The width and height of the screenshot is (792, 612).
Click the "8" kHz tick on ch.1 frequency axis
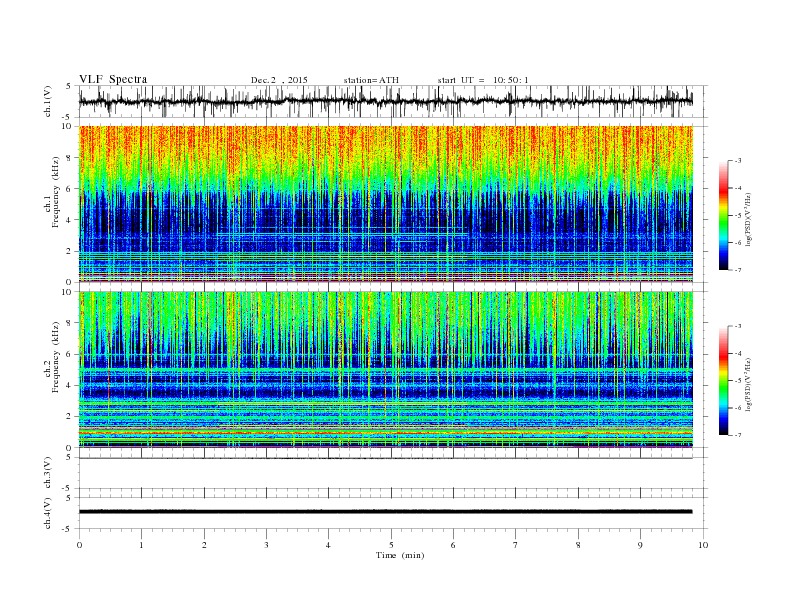tap(69, 158)
